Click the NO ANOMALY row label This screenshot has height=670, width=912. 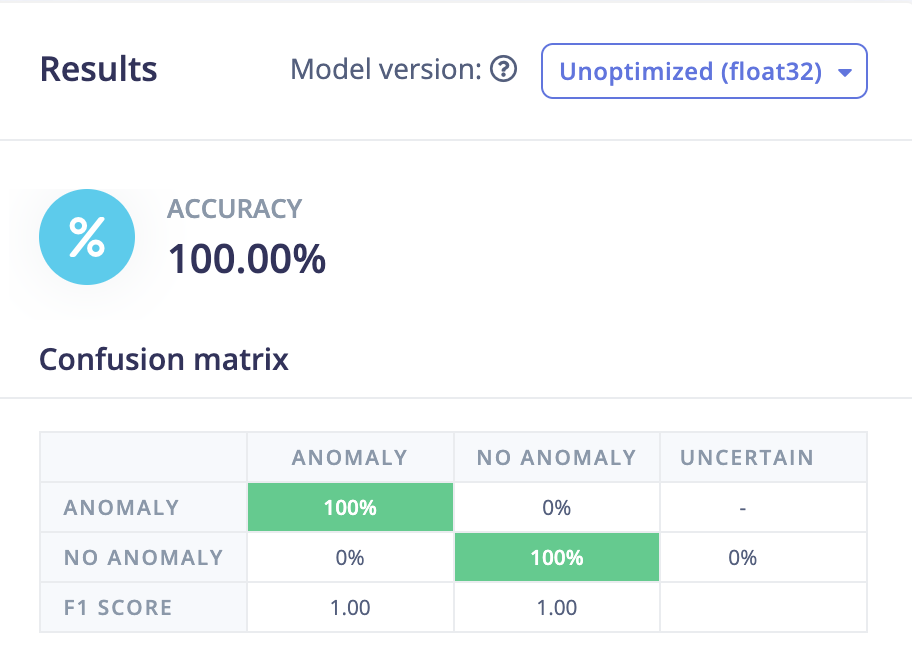(x=144, y=558)
